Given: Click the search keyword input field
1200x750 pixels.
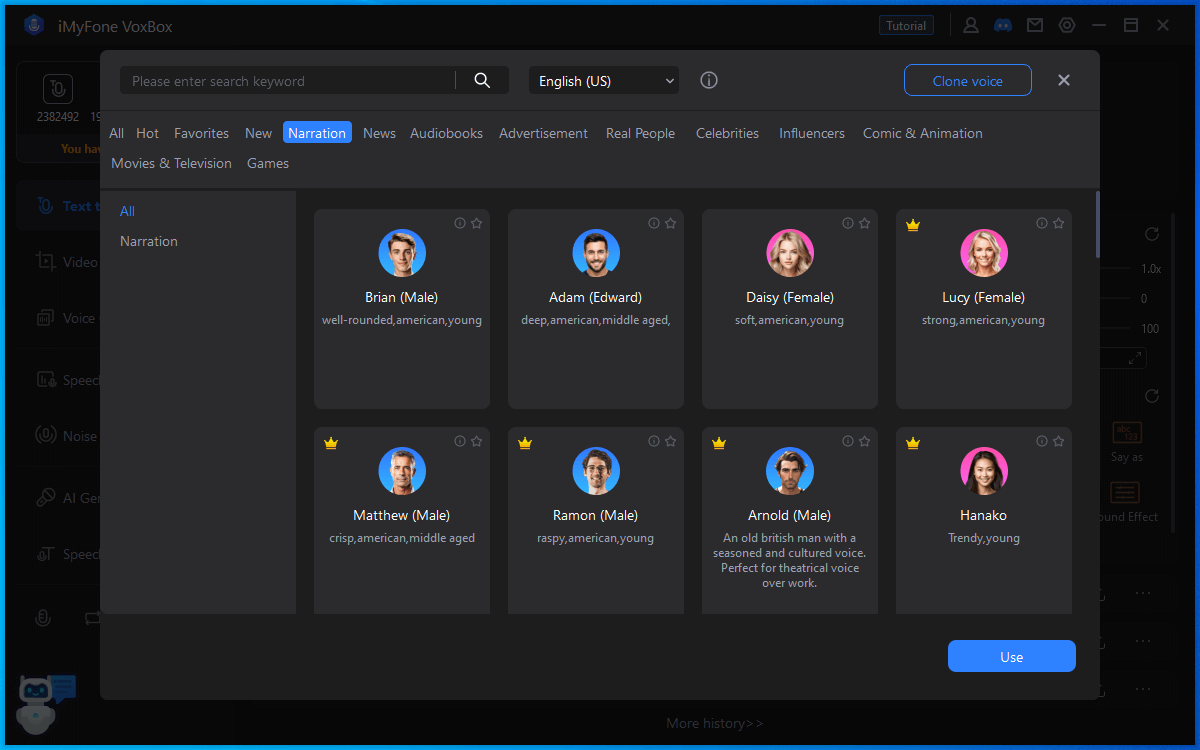Looking at the screenshot, I should click(x=285, y=81).
